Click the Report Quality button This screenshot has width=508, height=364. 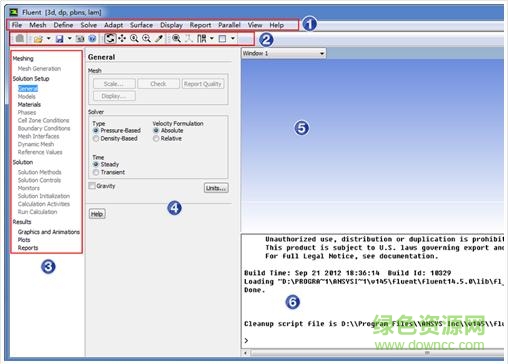point(203,84)
